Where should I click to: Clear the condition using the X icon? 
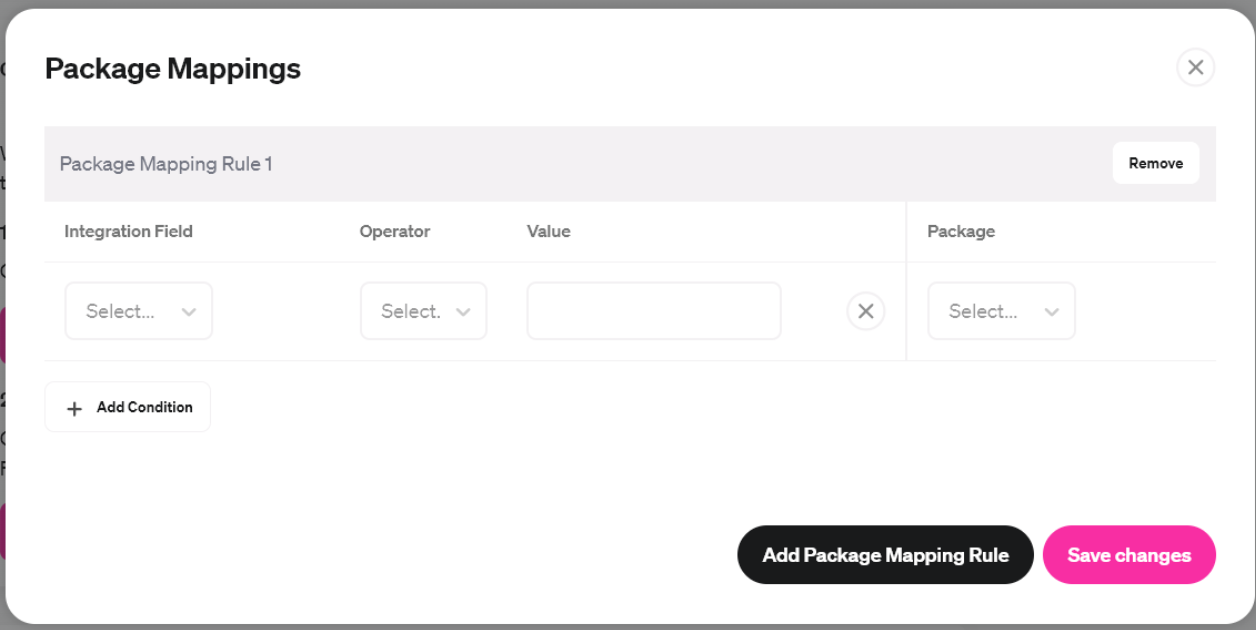point(865,311)
